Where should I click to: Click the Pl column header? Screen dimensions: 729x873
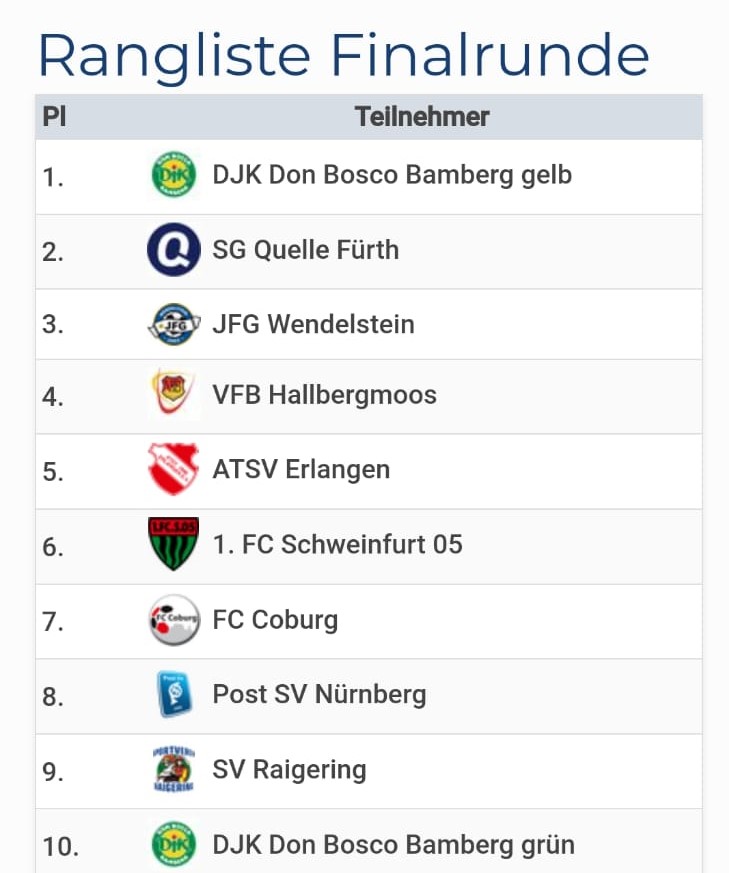coord(54,117)
